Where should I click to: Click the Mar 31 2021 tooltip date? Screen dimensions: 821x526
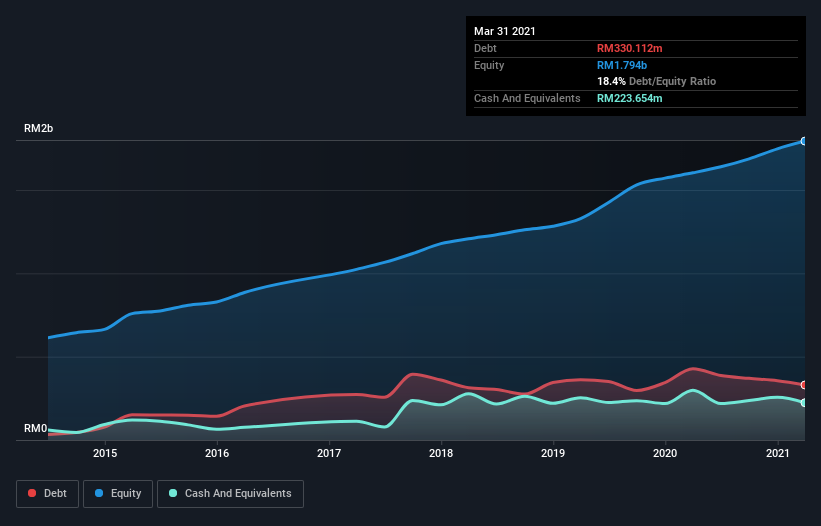(x=505, y=31)
